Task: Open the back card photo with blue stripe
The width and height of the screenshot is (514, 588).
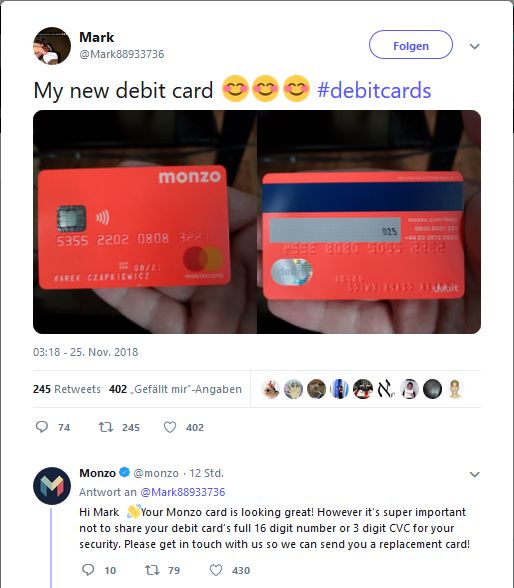Action: tap(369, 222)
